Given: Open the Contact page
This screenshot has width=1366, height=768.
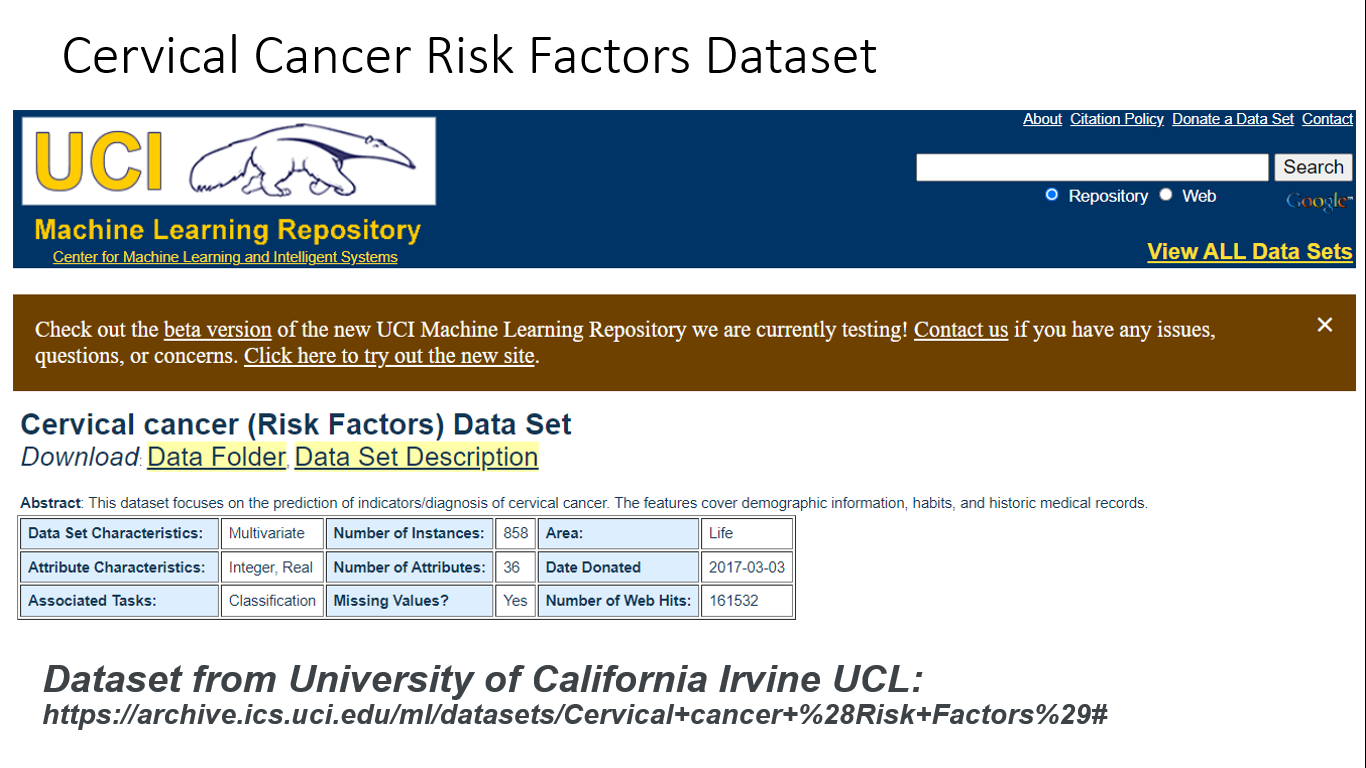Looking at the screenshot, I should [1327, 119].
